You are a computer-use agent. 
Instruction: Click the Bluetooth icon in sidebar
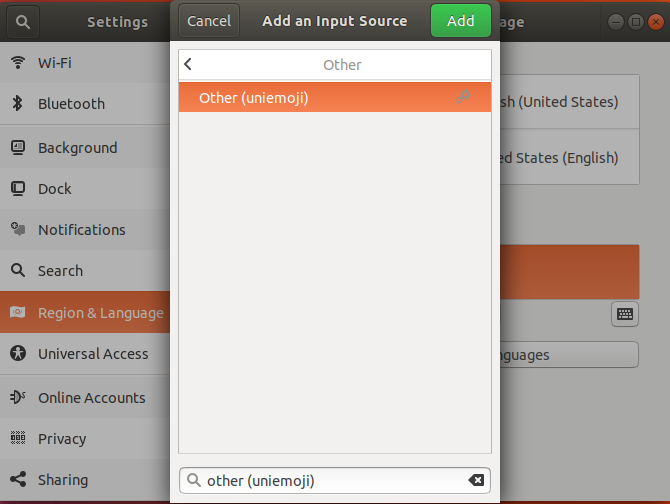(17, 104)
